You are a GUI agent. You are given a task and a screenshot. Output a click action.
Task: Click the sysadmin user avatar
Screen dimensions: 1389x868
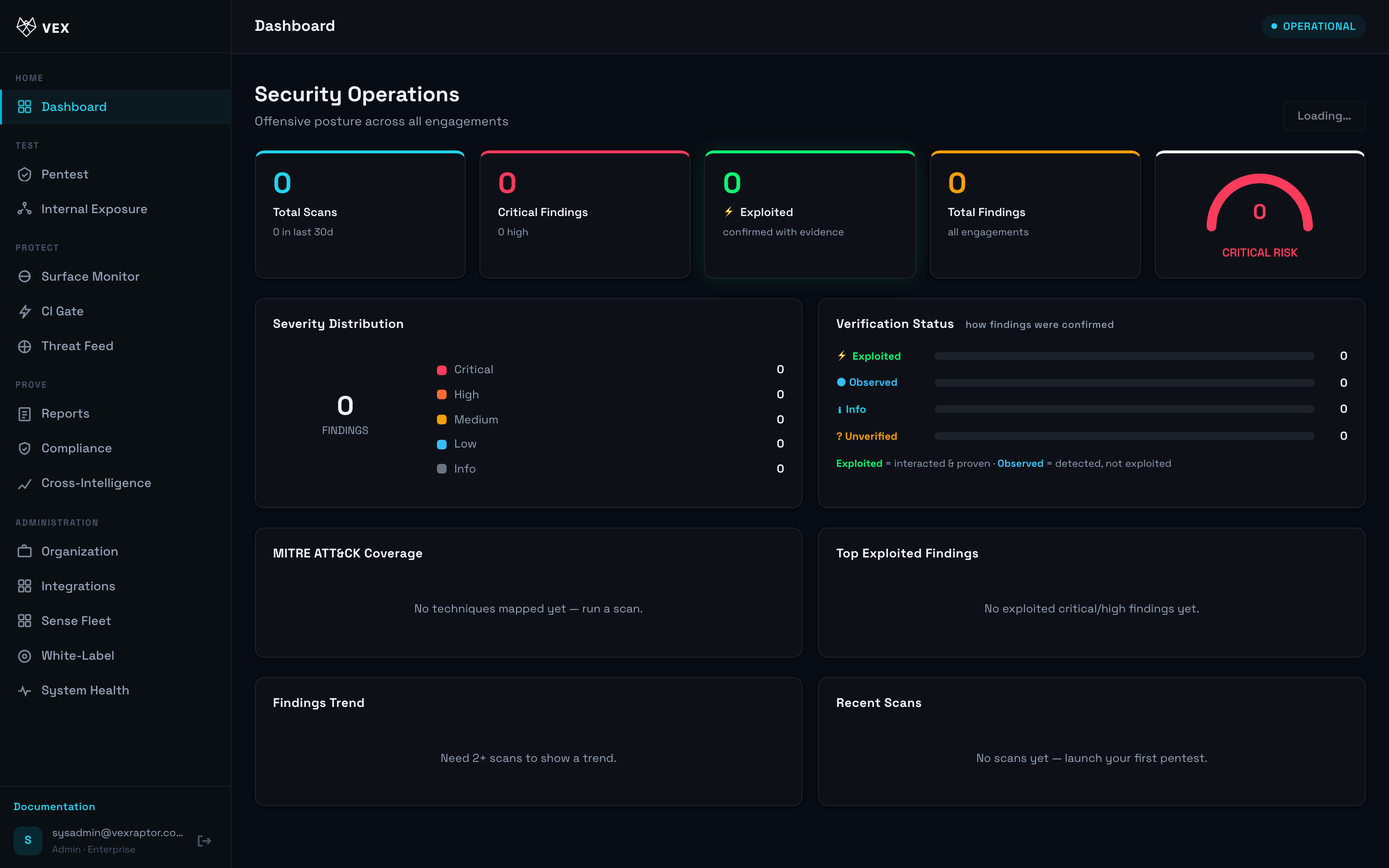point(27,841)
